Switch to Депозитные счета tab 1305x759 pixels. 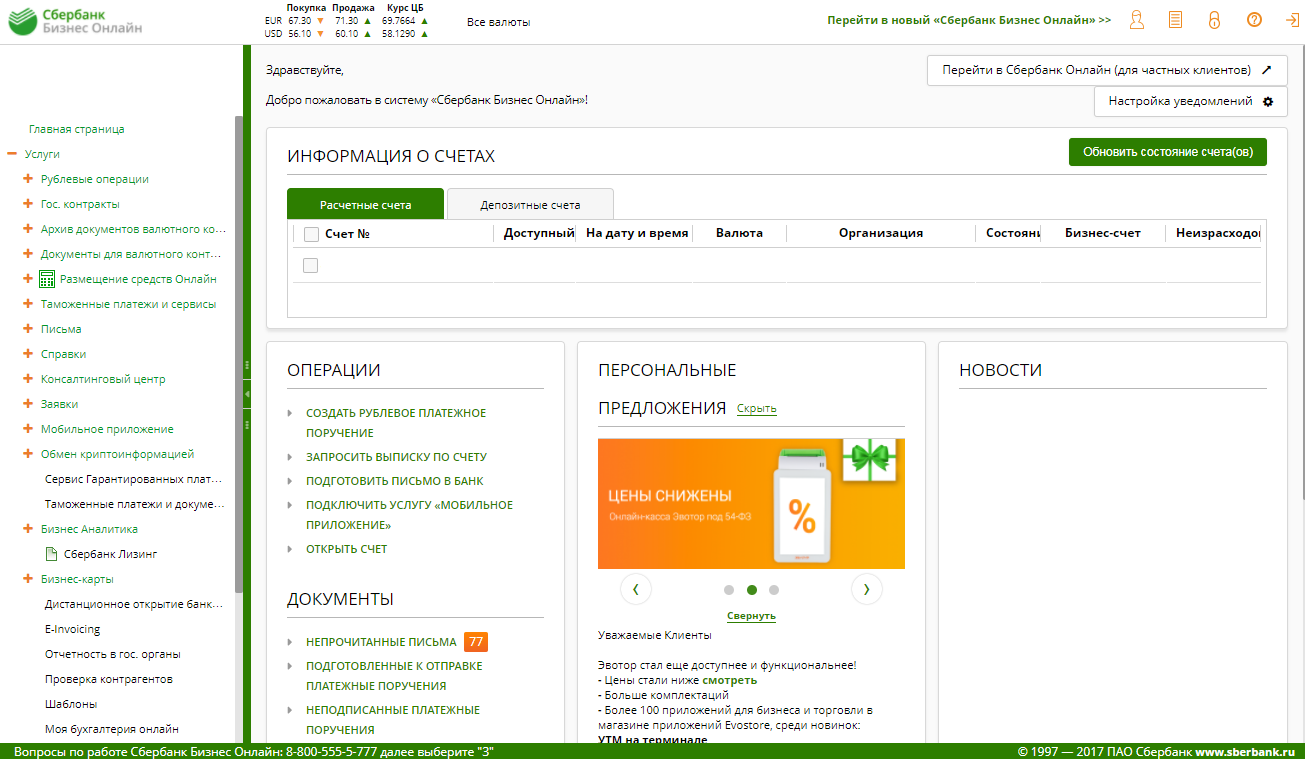click(530, 204)
